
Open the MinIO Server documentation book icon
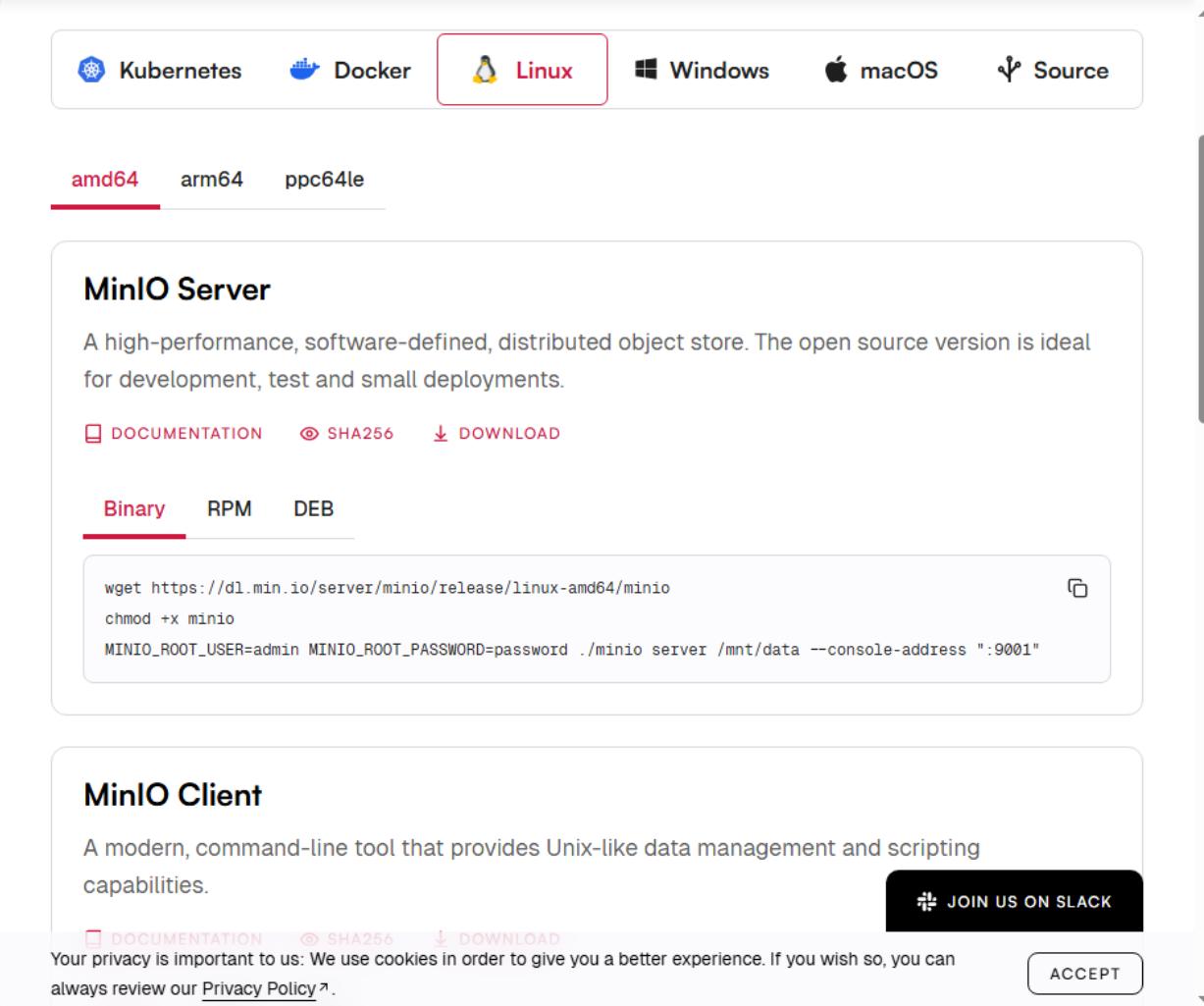coord(93,434)
